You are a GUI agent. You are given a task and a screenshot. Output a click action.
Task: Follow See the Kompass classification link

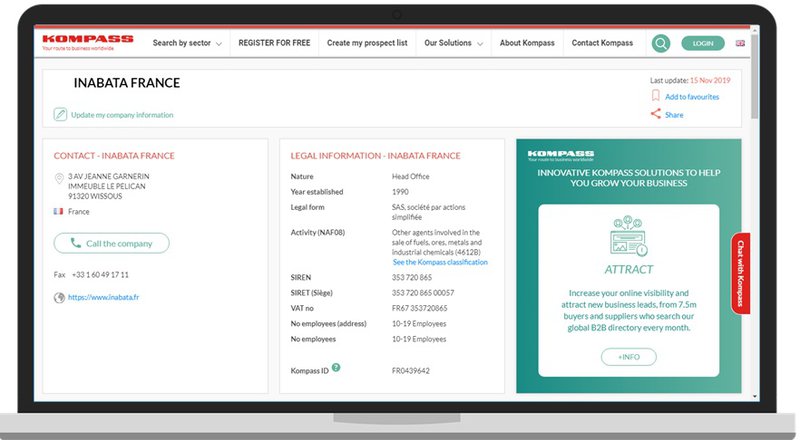(x=440, y=262)
